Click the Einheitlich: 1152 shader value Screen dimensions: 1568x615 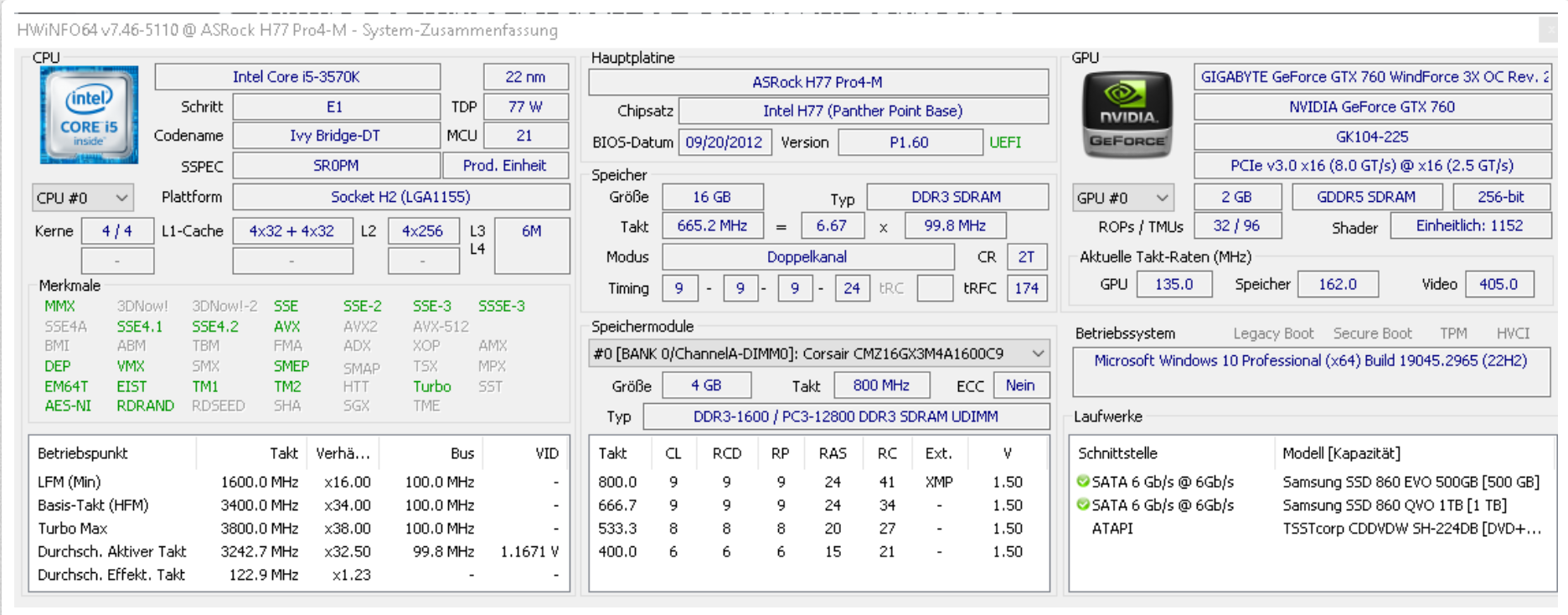tap(1470, 226)
